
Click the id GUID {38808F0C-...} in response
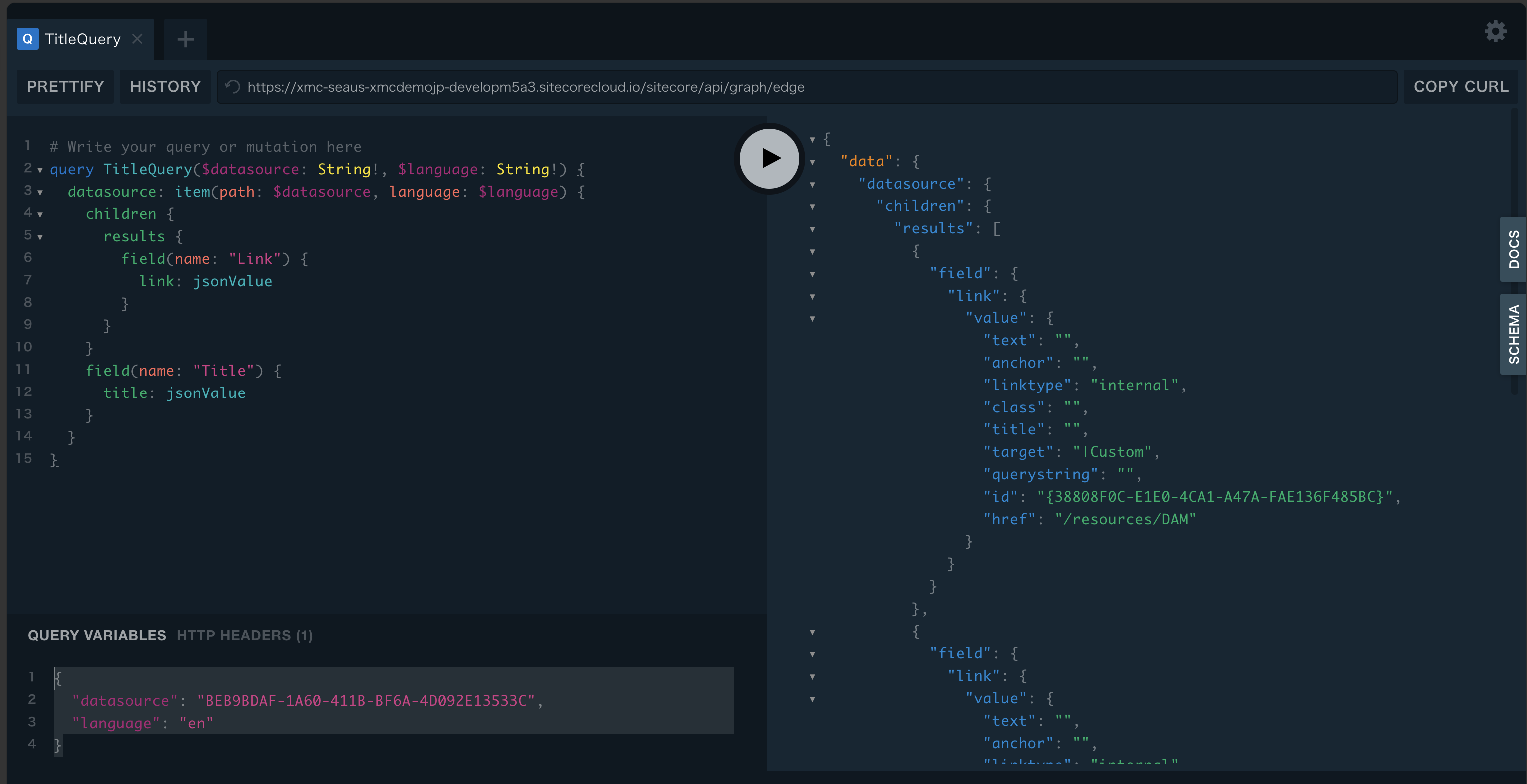(x=1215, y=496)
